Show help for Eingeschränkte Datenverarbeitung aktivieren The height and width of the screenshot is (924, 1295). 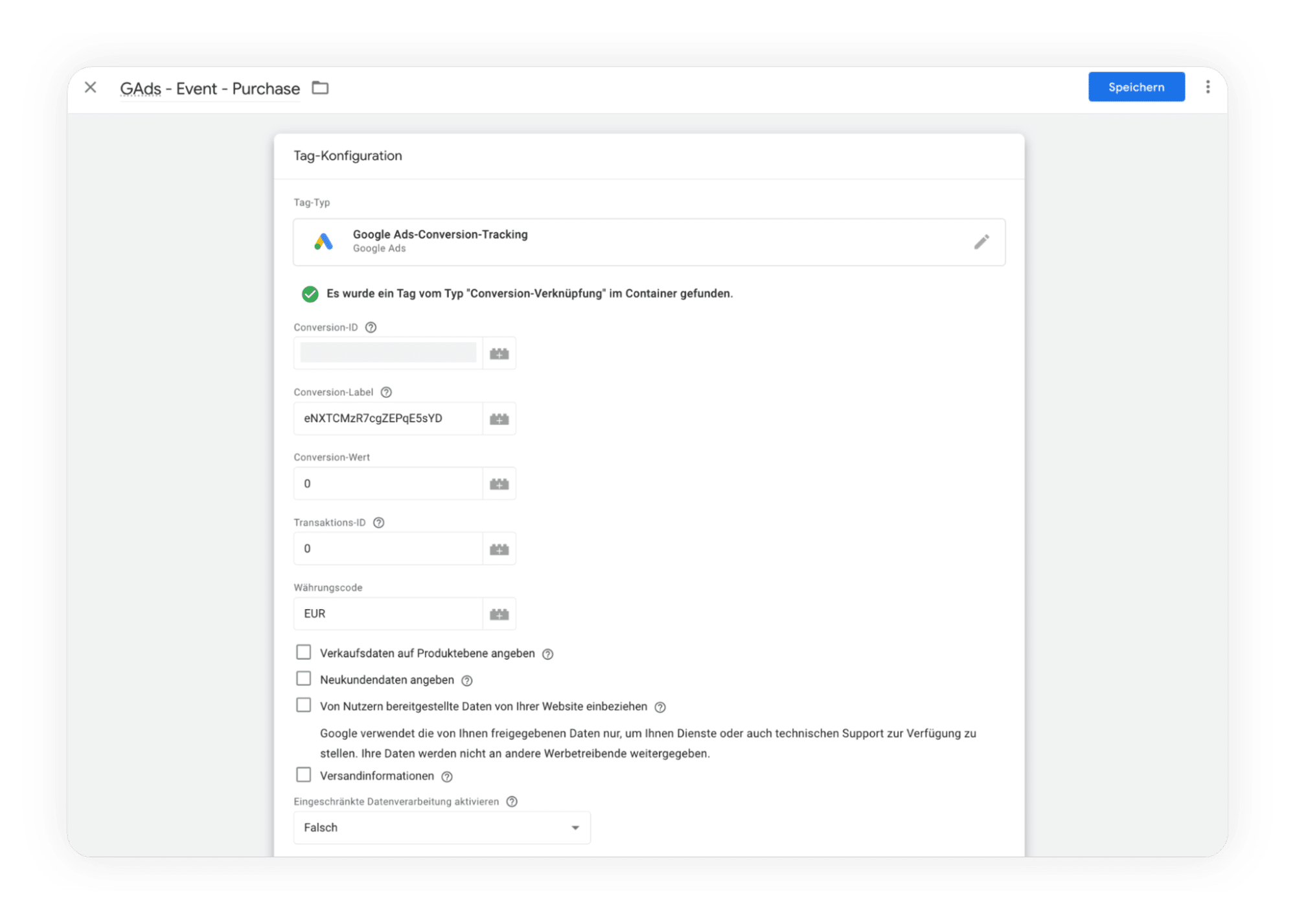(x=512, y=802)
